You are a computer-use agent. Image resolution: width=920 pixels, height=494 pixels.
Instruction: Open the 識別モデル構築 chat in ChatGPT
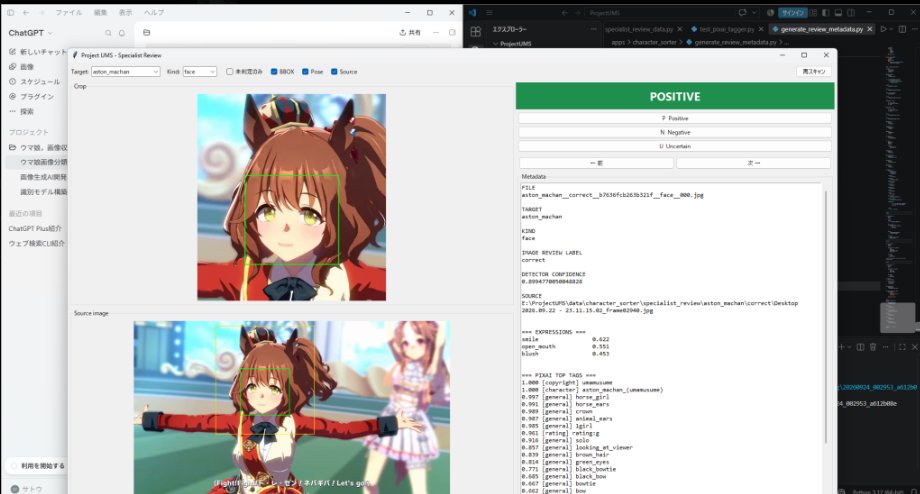pos(43,192)
